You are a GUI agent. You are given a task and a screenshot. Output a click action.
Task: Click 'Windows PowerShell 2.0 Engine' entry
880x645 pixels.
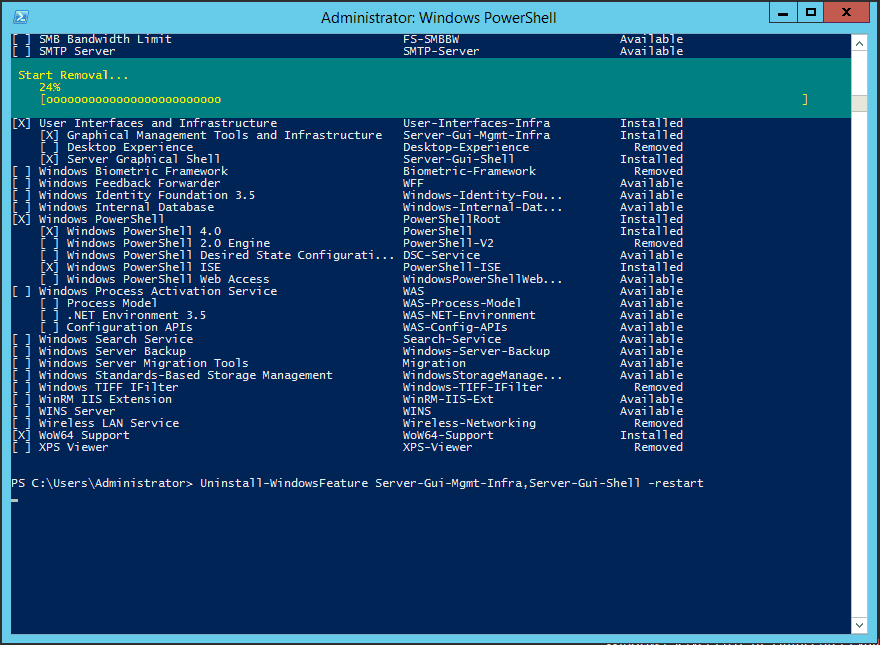[168, 243]
